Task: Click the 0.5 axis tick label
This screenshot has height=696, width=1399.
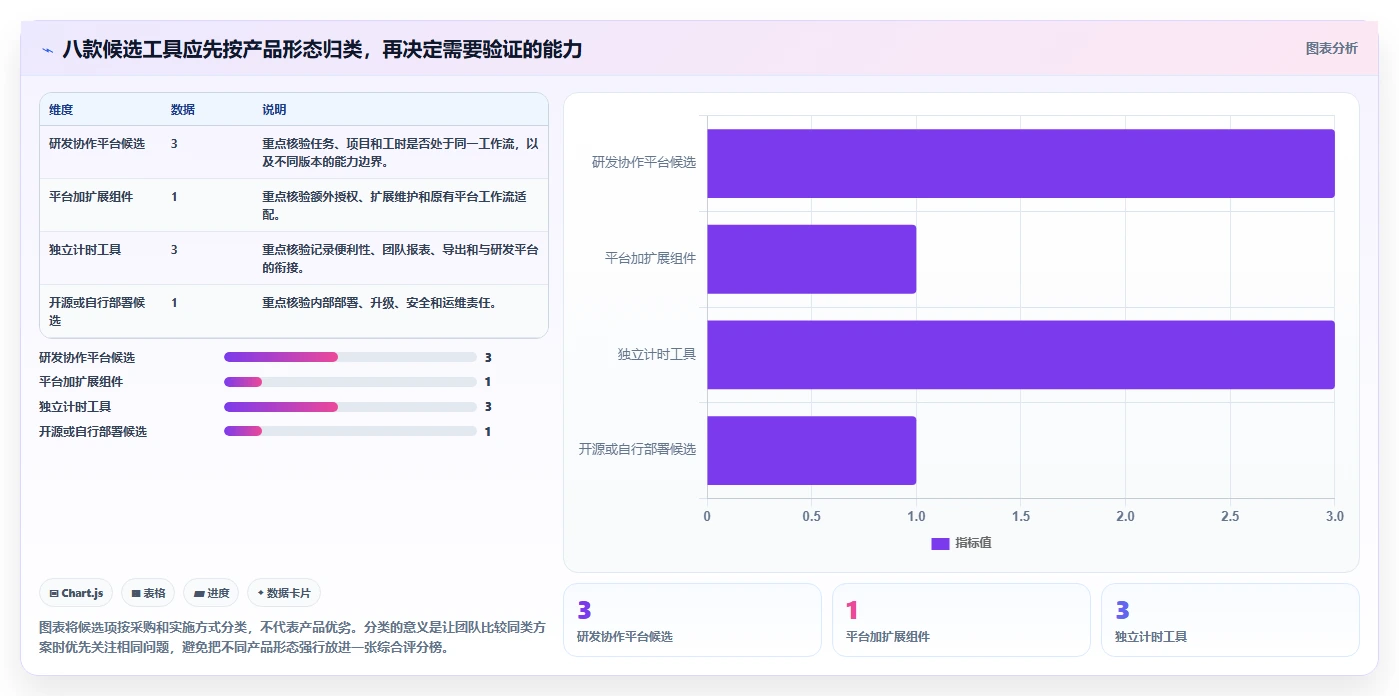Action: [x=811, y=516]
